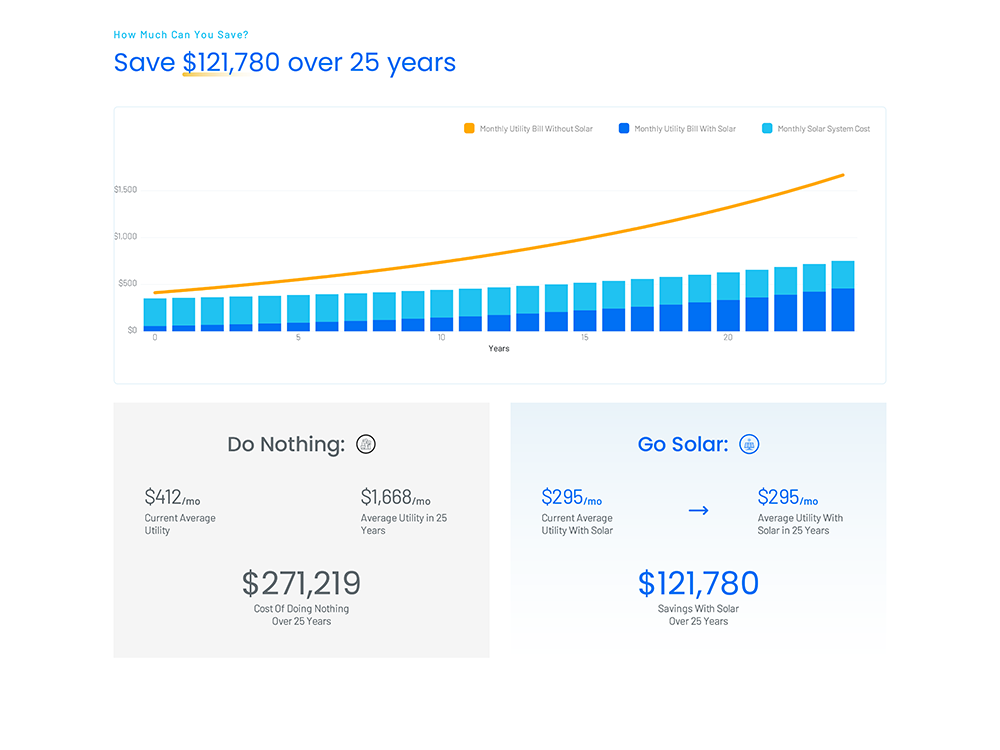Click the 'Cost Of Doing Nothing Over 25 Years' caption

click(x=301, y=615)
